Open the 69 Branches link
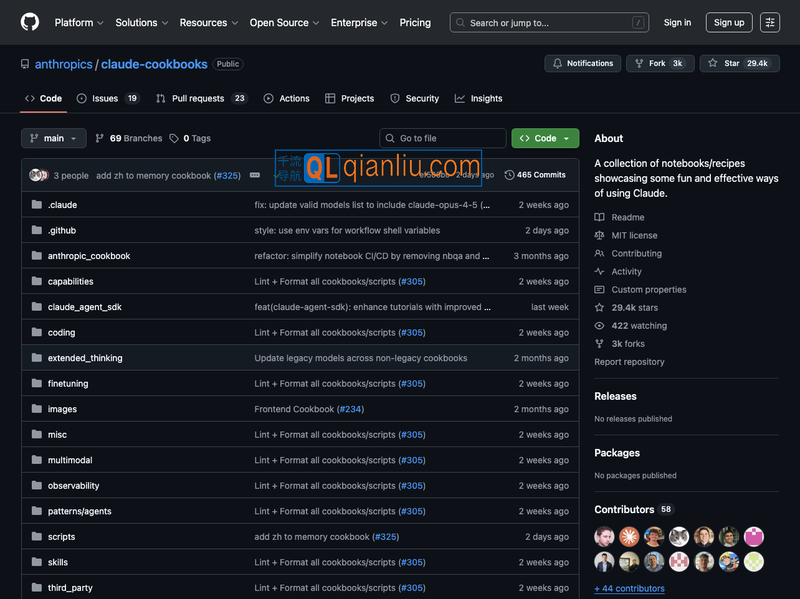Image resolution: width=800 pixels, height=599 pixels. [128, 138]
